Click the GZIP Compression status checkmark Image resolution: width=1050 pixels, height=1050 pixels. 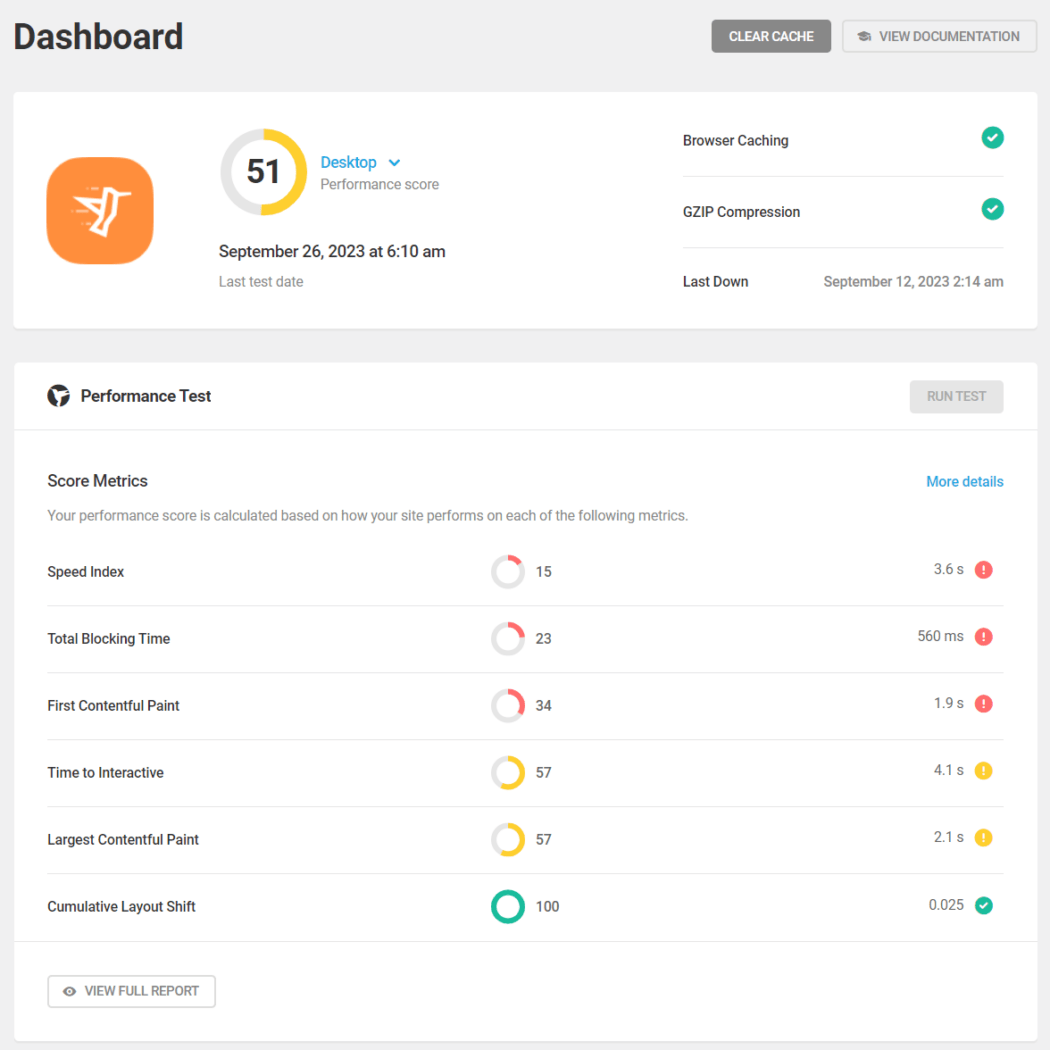pyautogui.click(x=992, y=209)
